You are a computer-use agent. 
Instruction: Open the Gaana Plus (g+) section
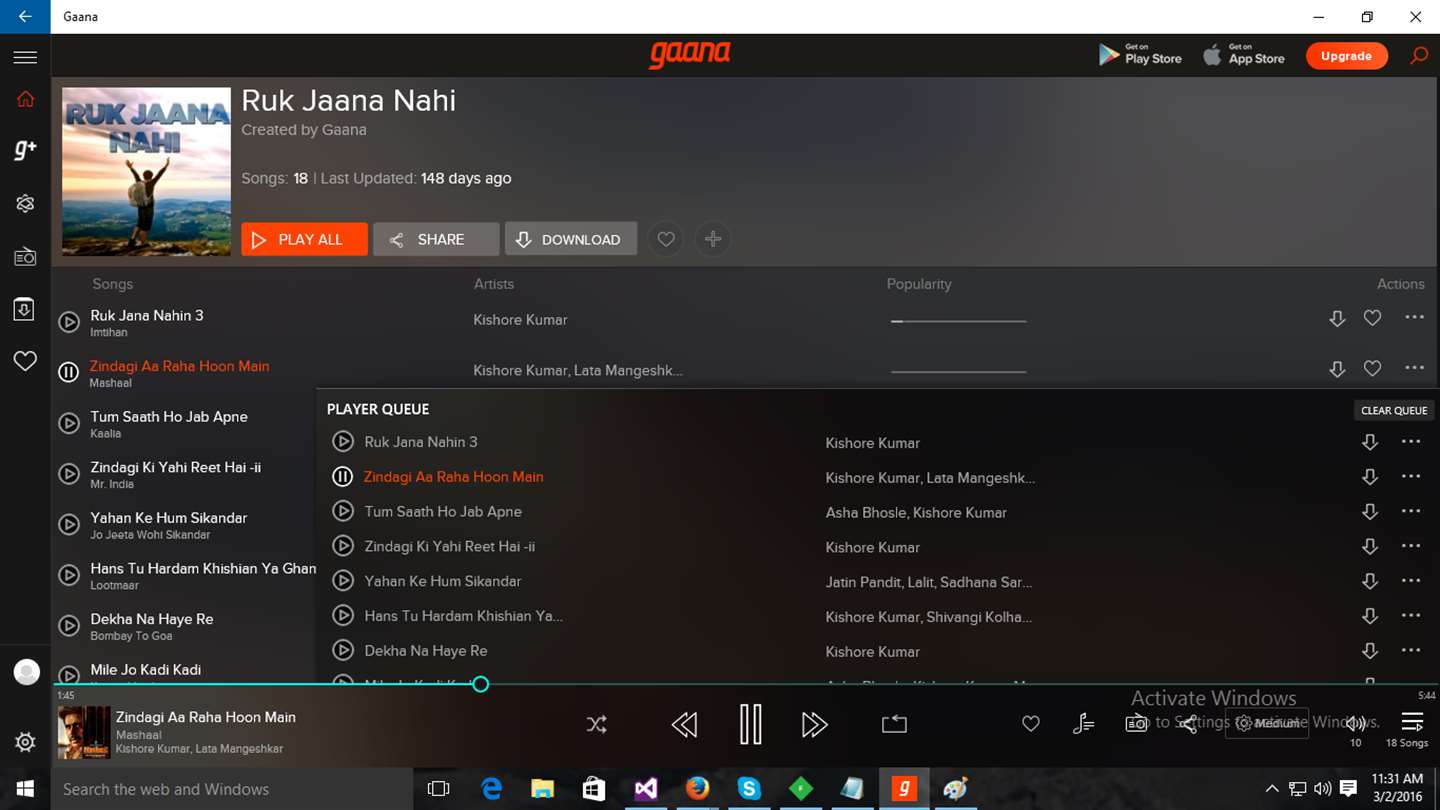(25, 150)
